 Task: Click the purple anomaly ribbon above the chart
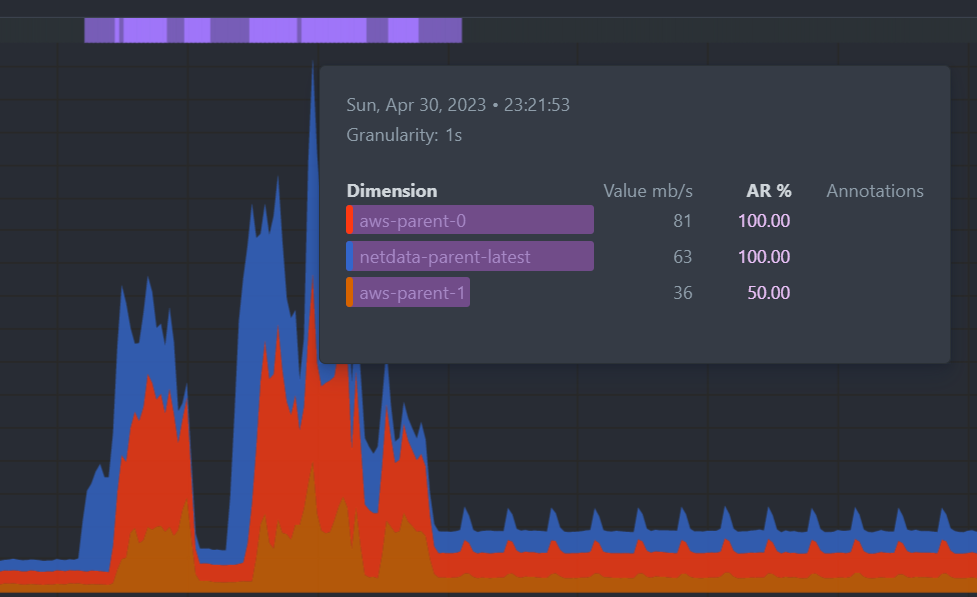[x=273, y=30]
